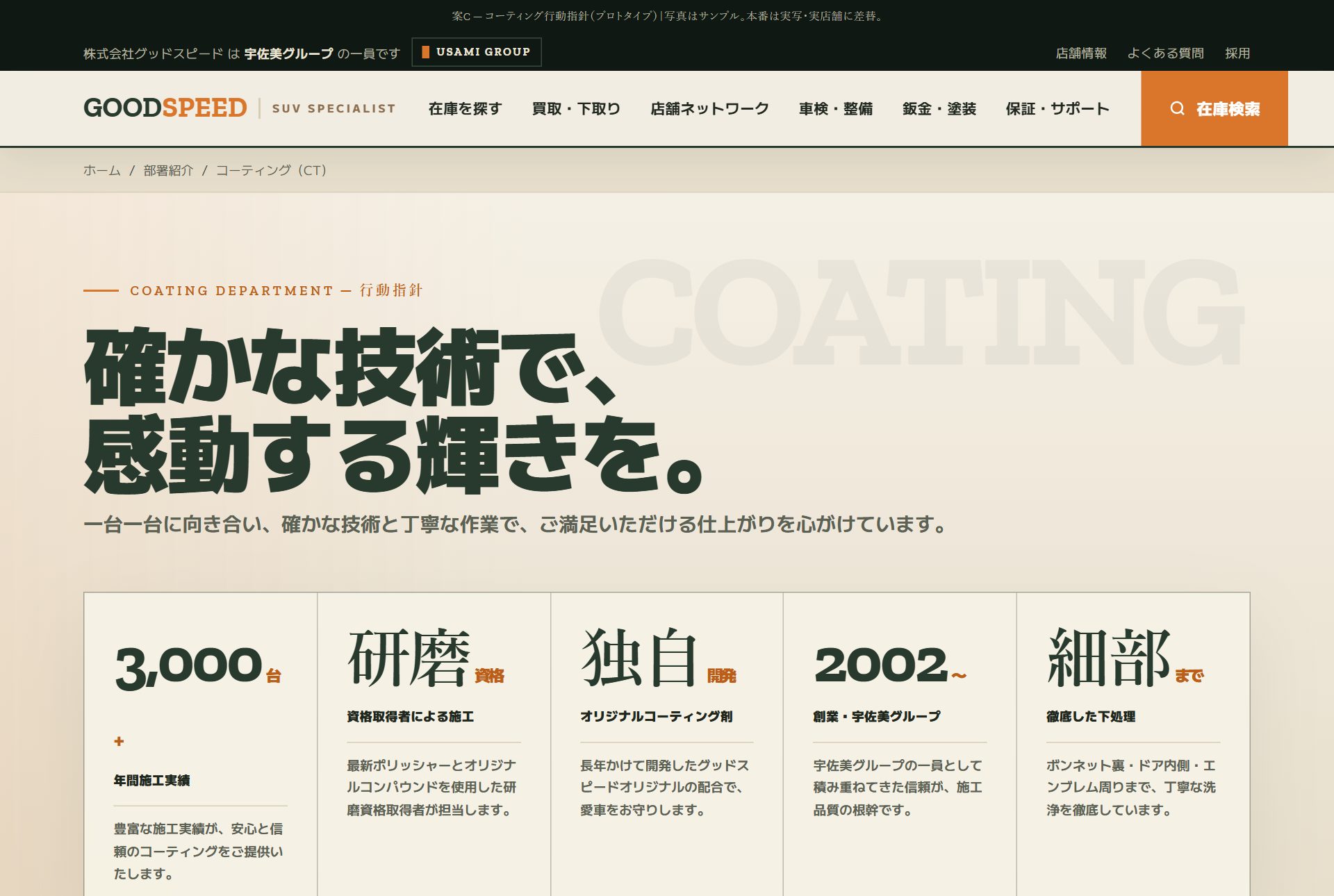Click the search magnifier icon in 在庫検索 button

pyautogui.click(x=1177, y=108)
